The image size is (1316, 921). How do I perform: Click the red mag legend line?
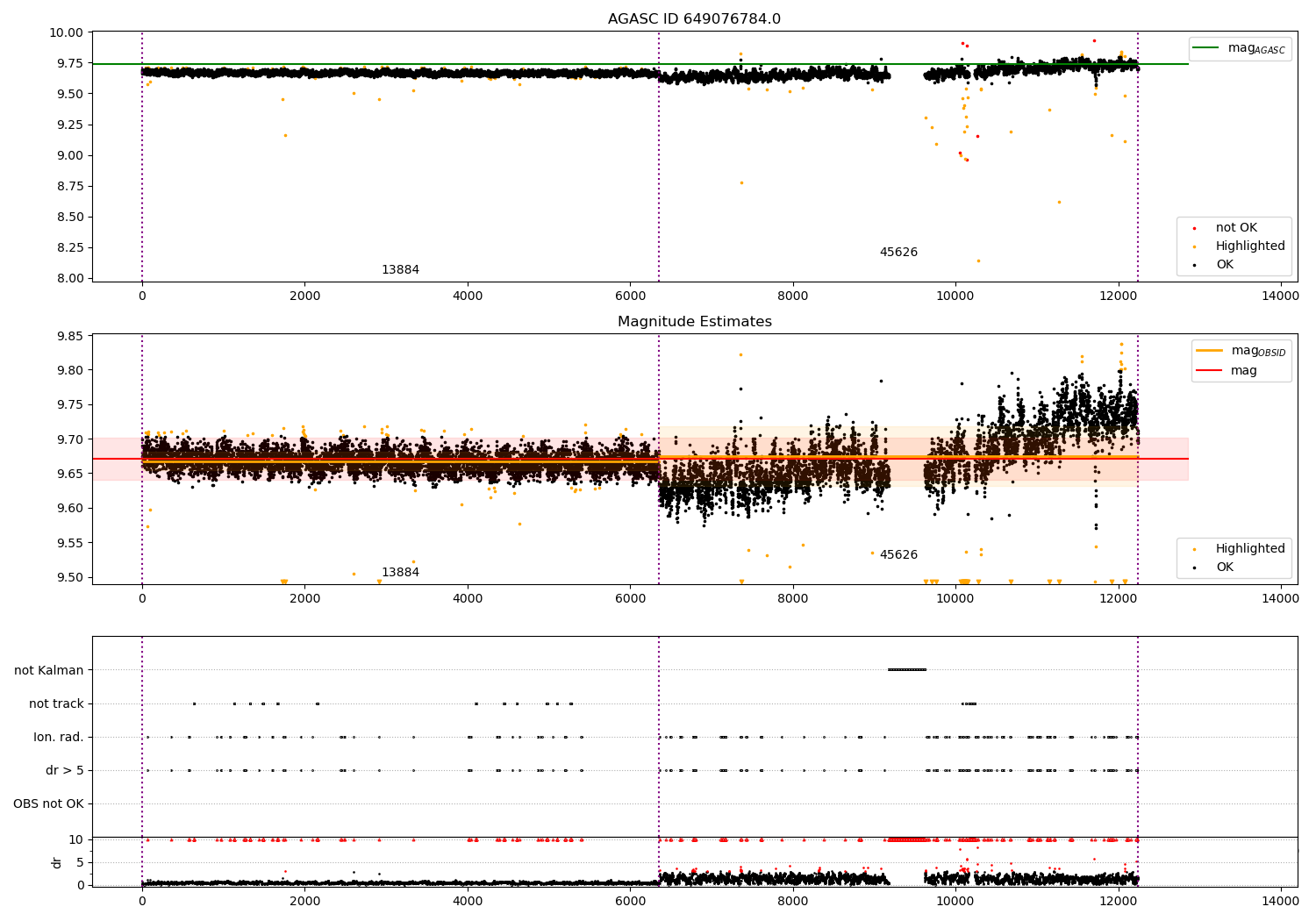[1209, 370]
